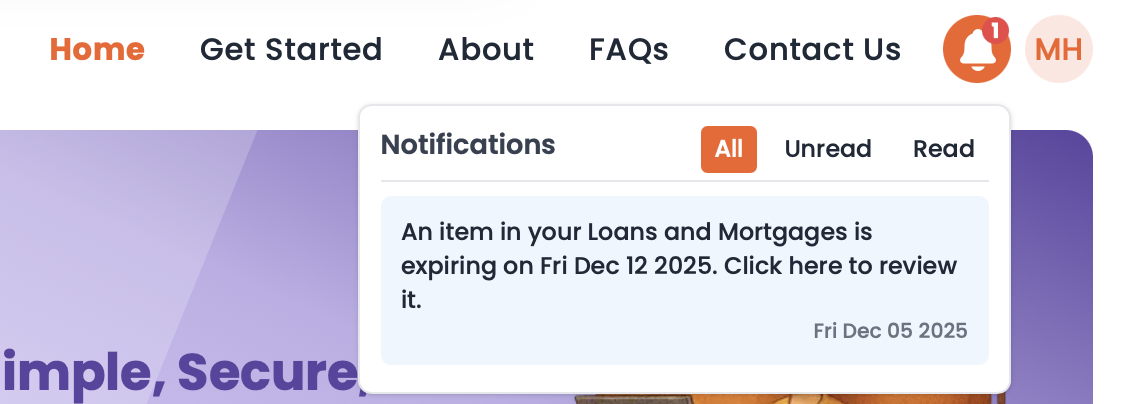The width and height of the screenshot is (1122, 404).
Task: Go to the Home nav link
Action: point(97,49)
